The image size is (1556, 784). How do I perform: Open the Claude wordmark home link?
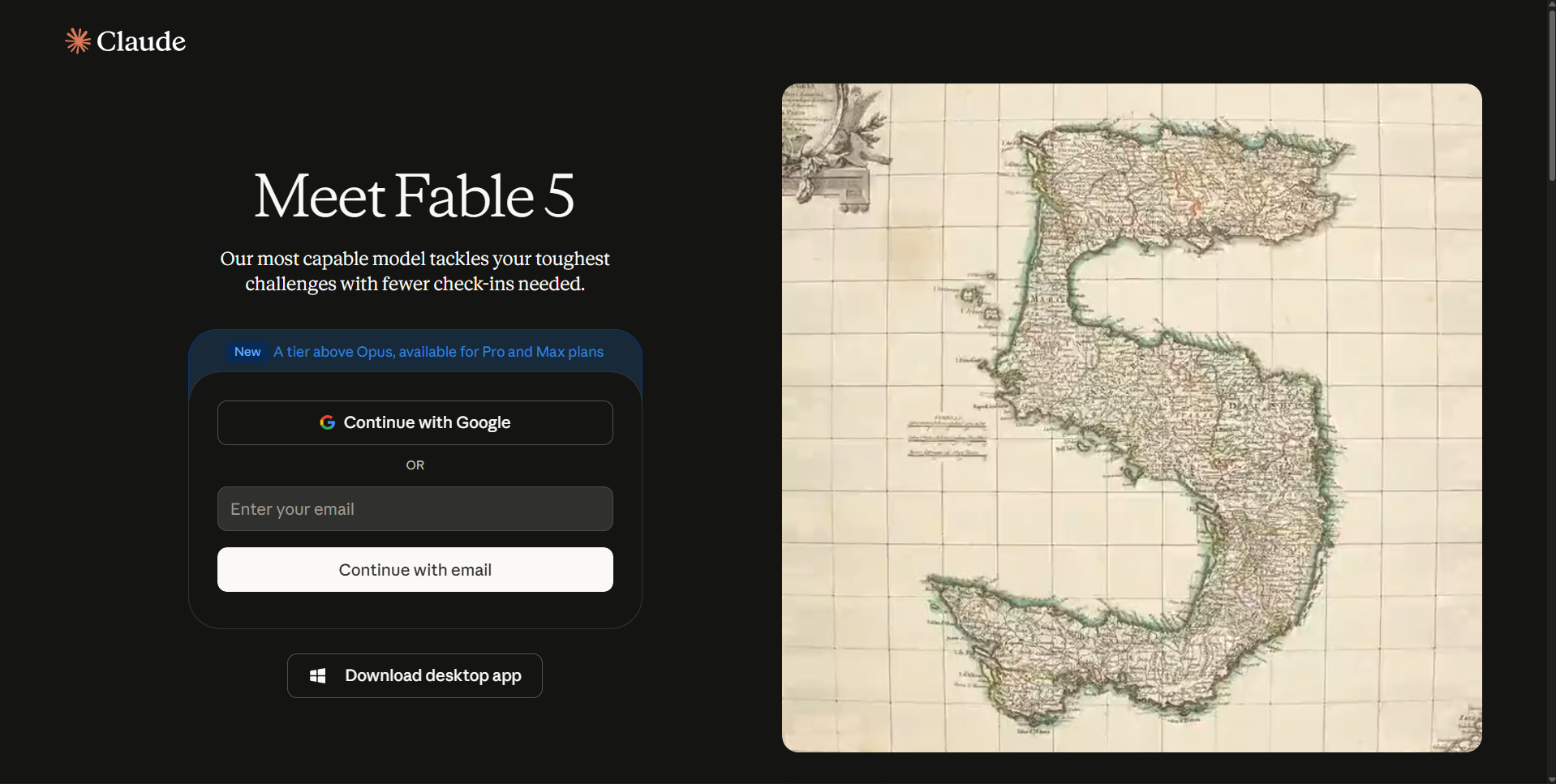141,41
